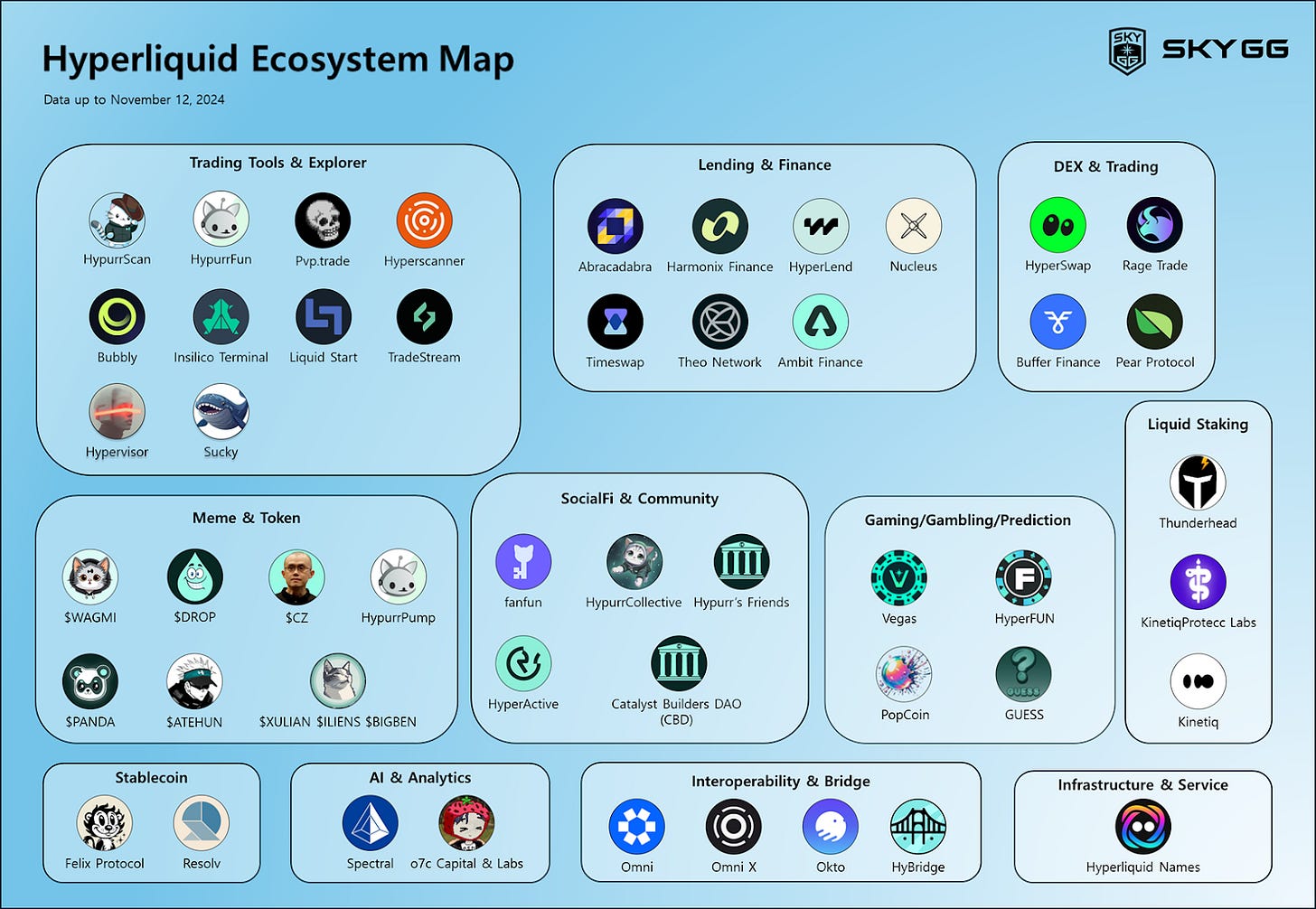Open the purple fanfun key icon
The height and width of the screenshot is (909, 1316).
click(523, 561)
